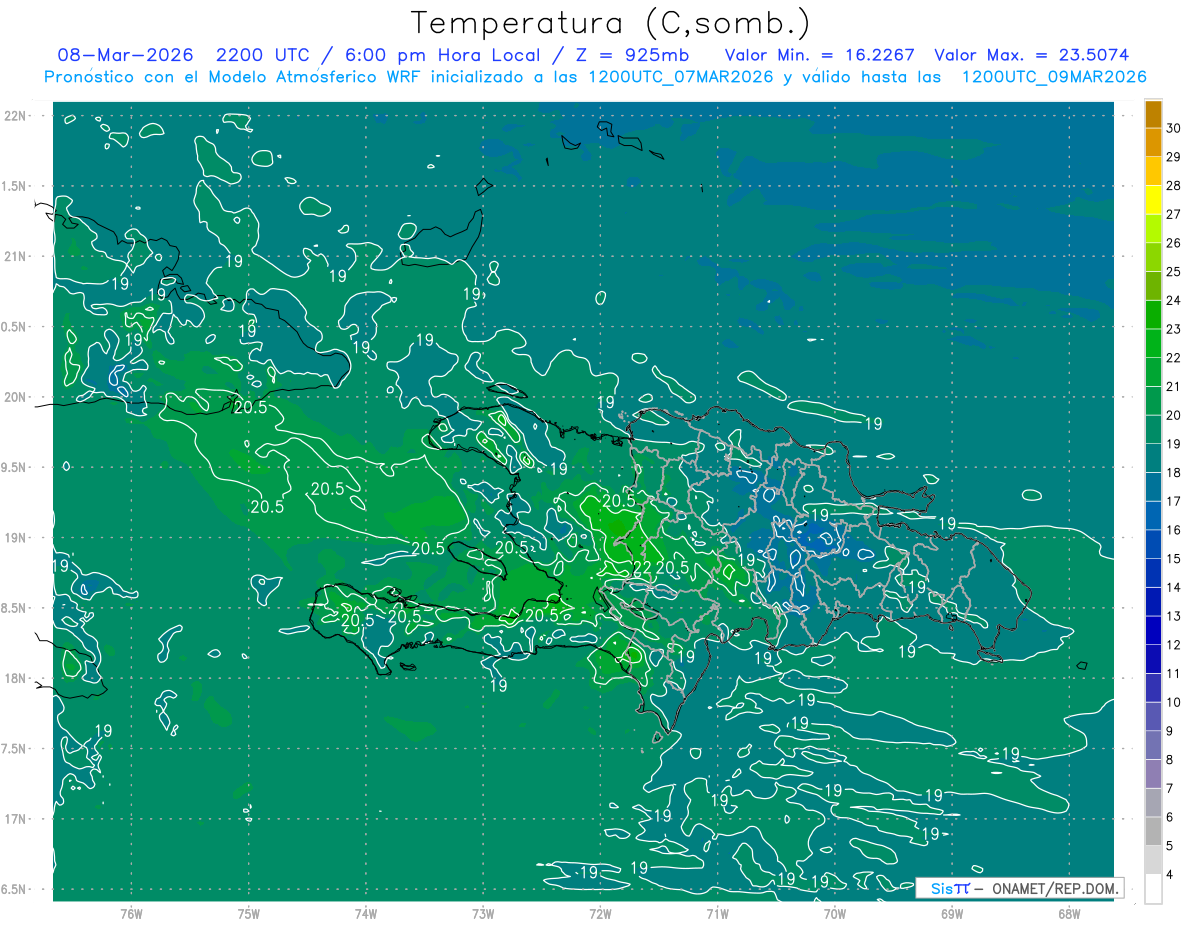Click the '73W' longitude axis label
This screenshot has width=1200, height=927.
click(483, 913)
